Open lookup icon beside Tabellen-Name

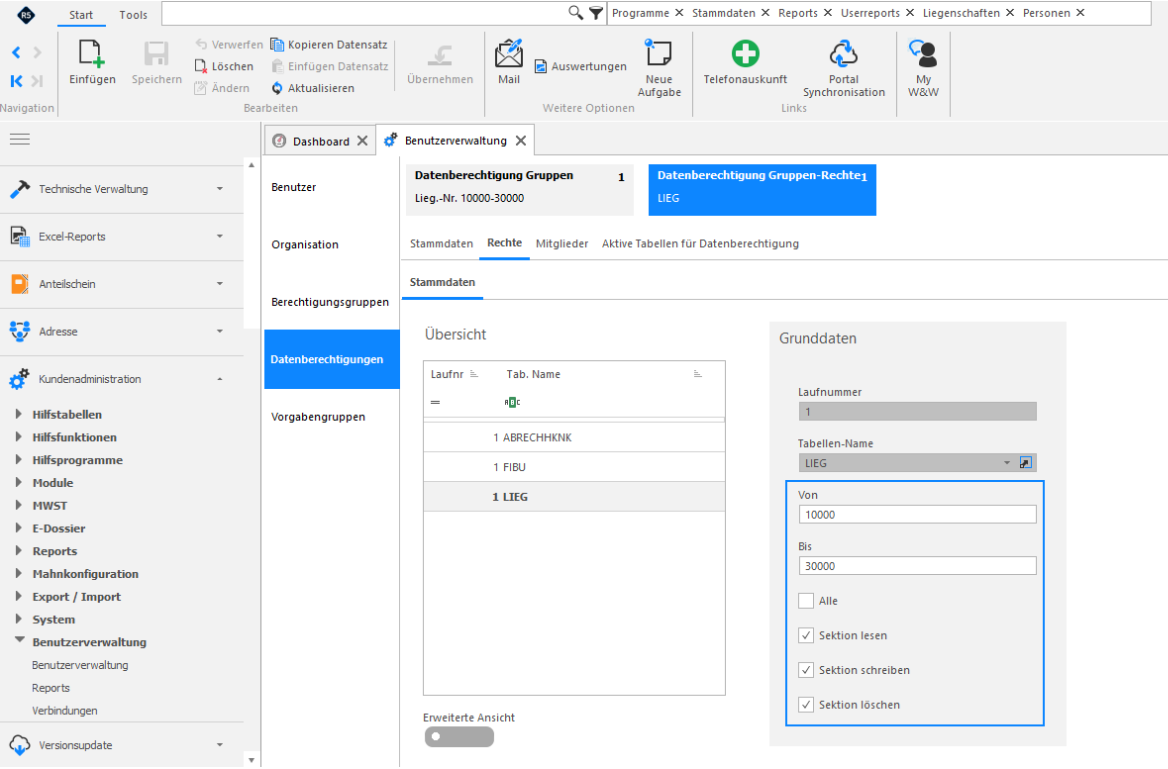pyautogui.click(x=1026, y=463)
